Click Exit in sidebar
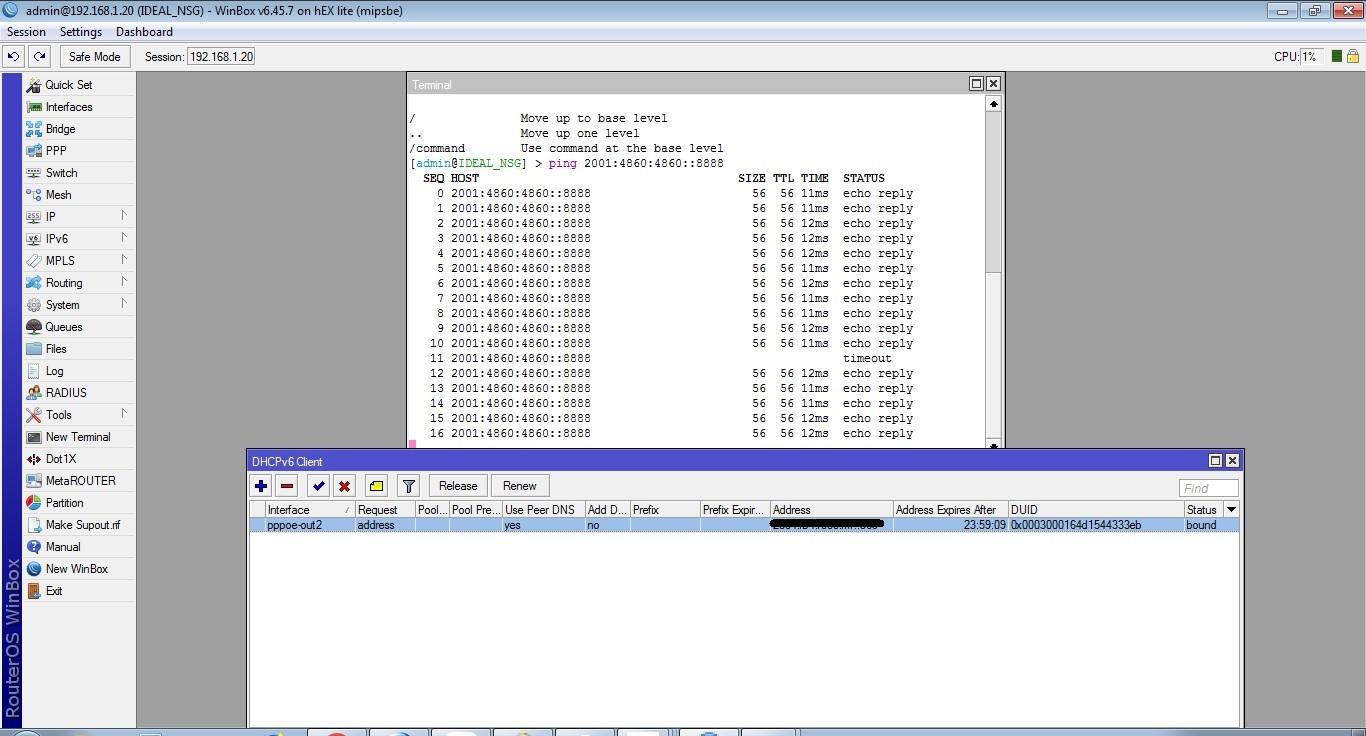This screenshot has height=736, width=1366. click(54, 591)
